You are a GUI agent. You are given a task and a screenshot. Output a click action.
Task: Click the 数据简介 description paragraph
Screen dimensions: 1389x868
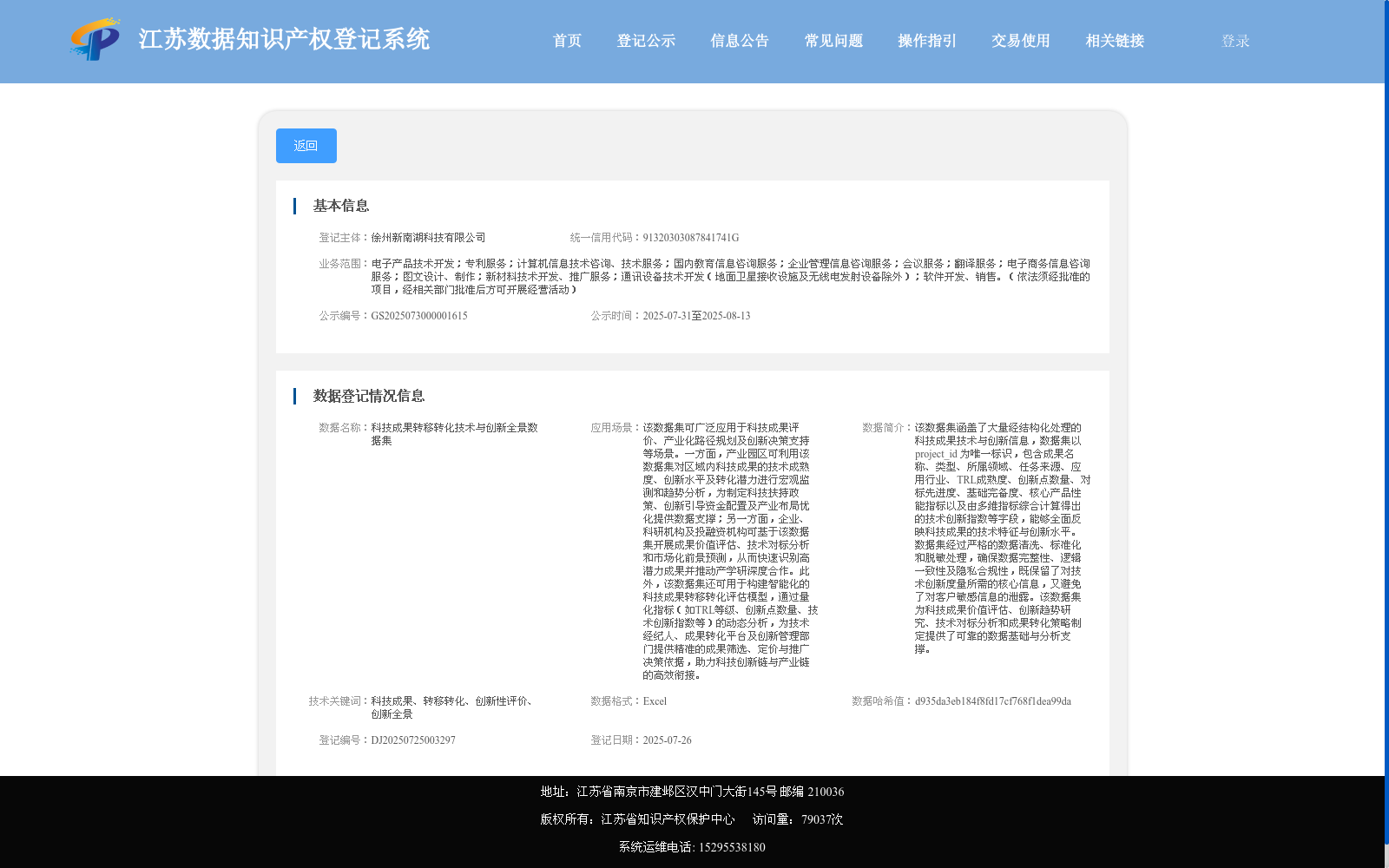[x=1002, y=538]
